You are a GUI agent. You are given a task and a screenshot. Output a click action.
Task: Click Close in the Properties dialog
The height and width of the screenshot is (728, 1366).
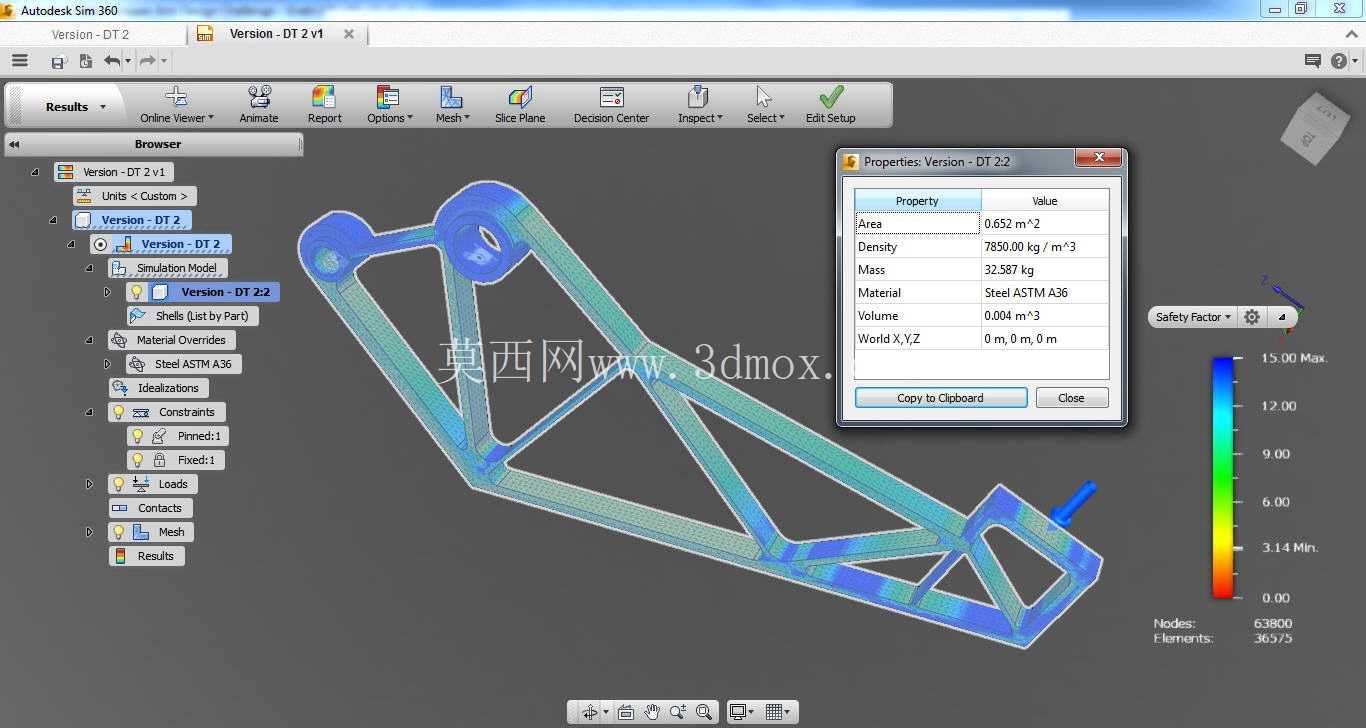point(1071,398)
